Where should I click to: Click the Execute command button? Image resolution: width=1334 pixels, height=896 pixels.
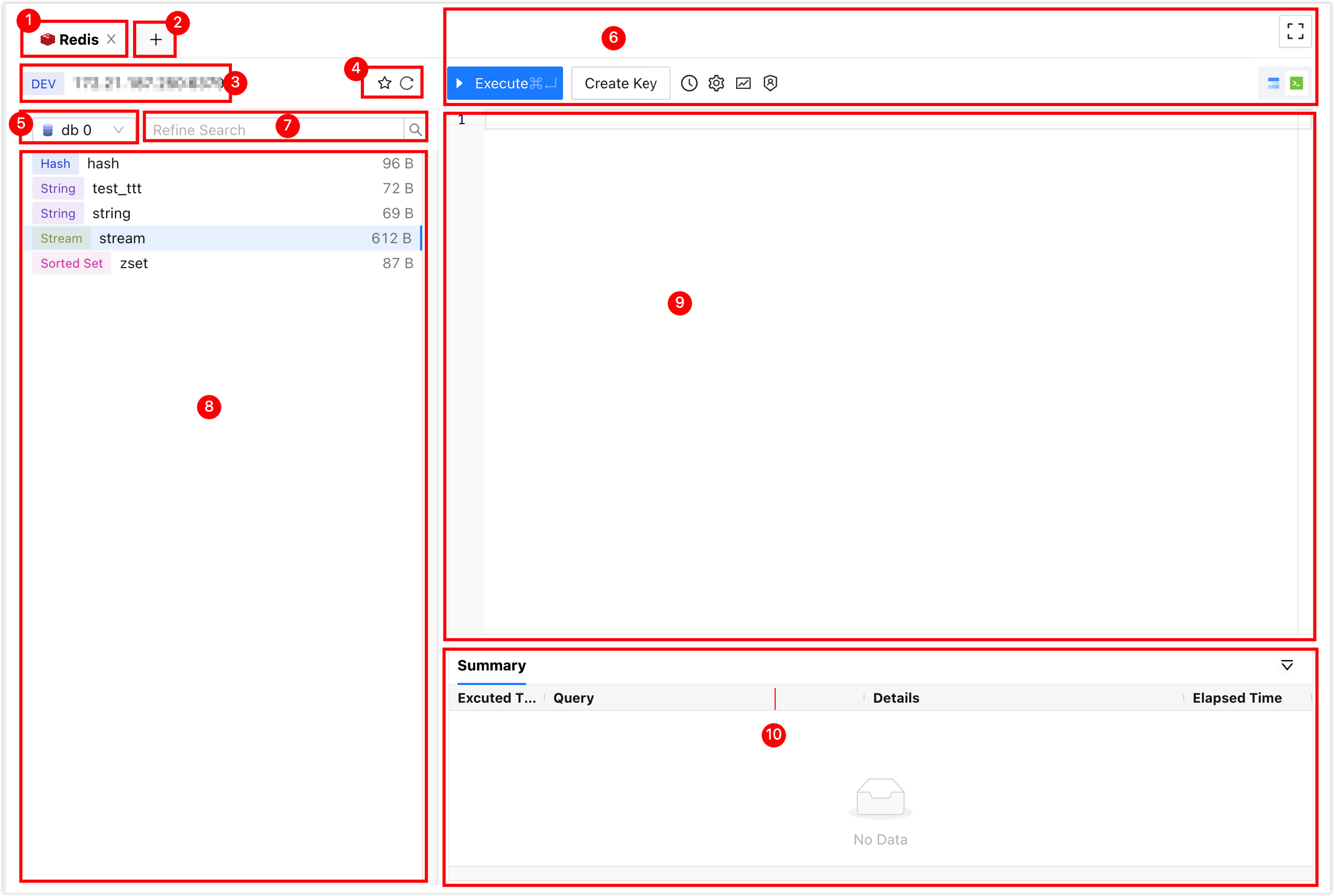(x=504, y=83)
